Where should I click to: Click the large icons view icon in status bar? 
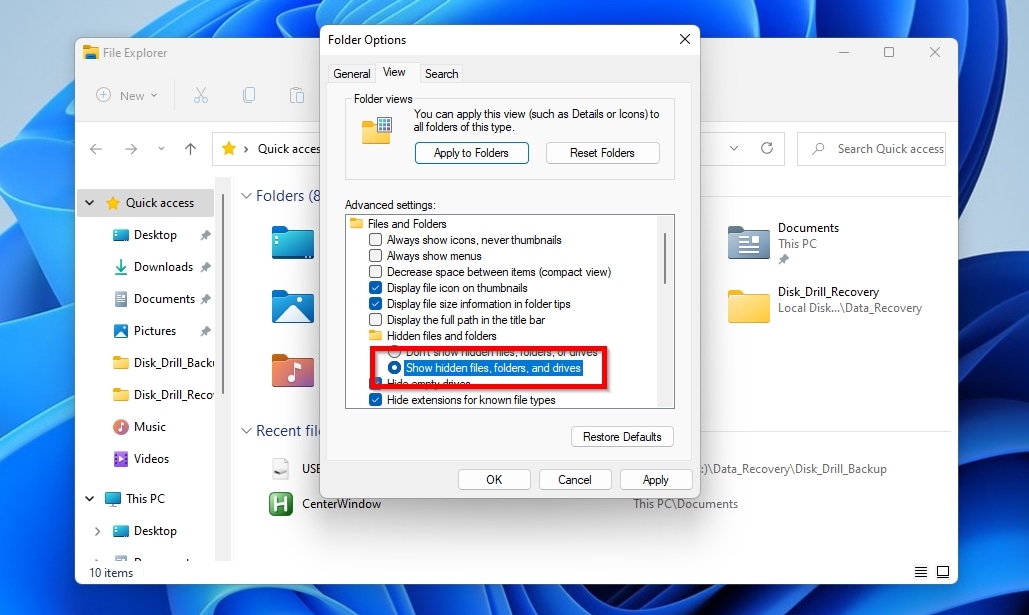[942, 571]
